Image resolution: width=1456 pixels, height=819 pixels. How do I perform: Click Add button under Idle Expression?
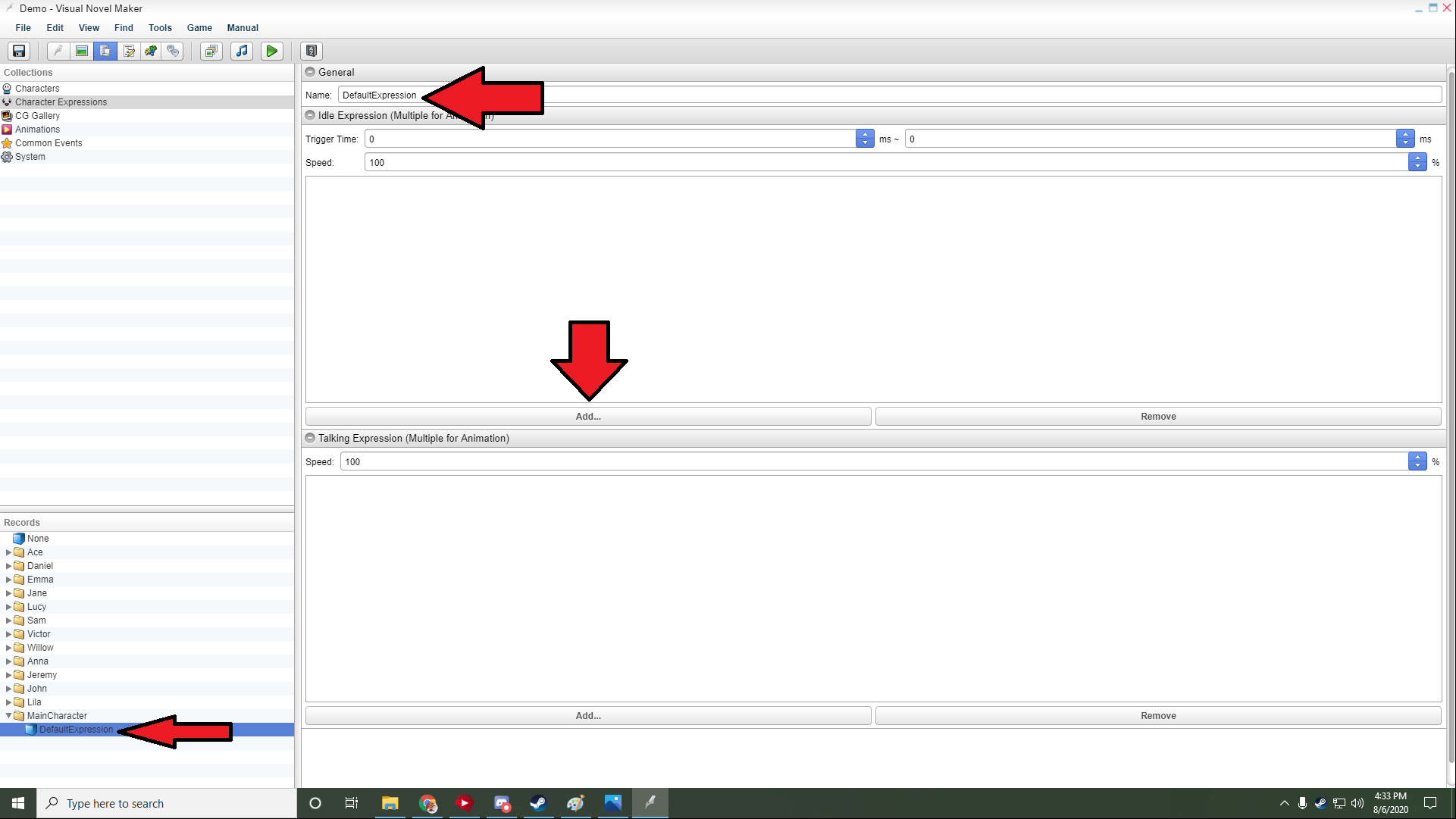587,417
